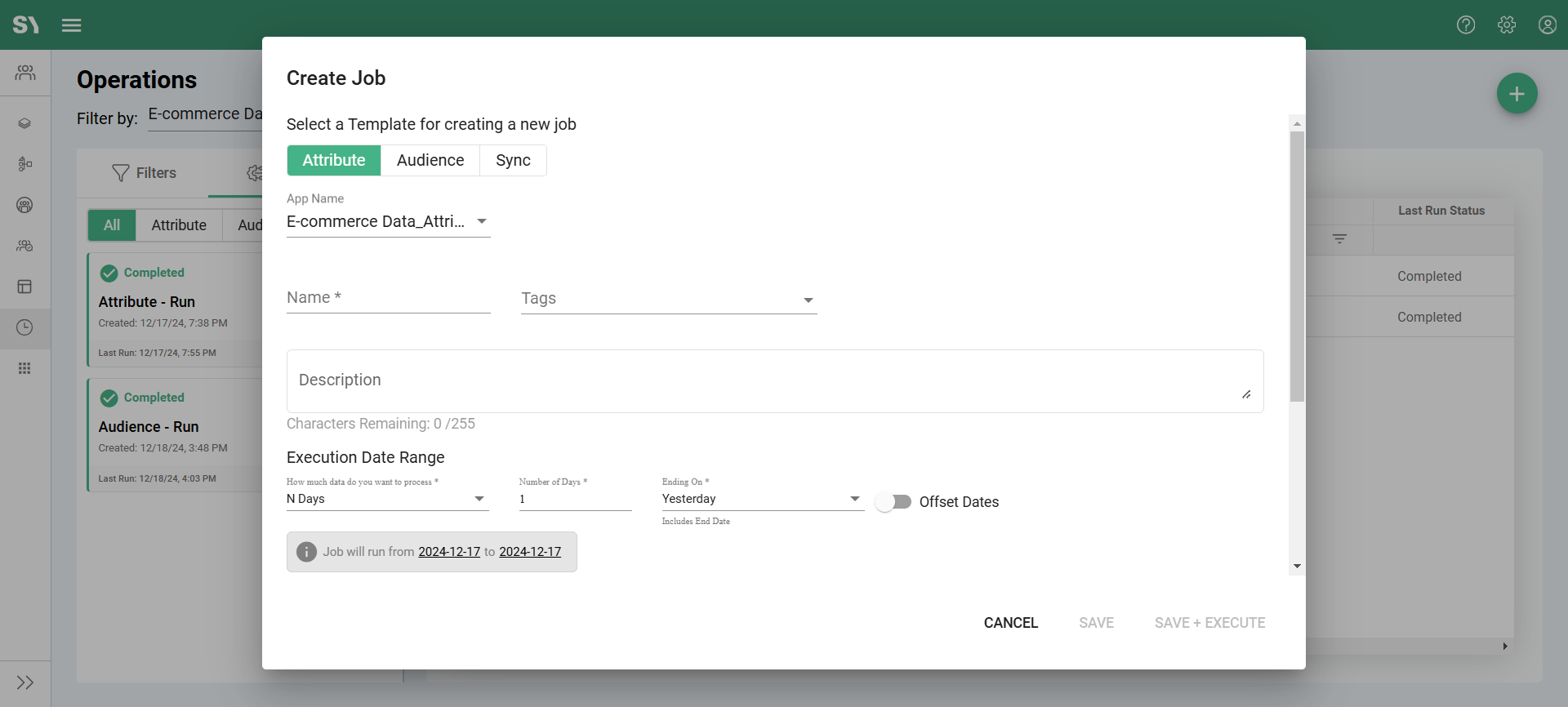The width and height of the screenshot is (1568, 707).
Task: Open the hamburger navigation menu
Action: tap(71, 25)
